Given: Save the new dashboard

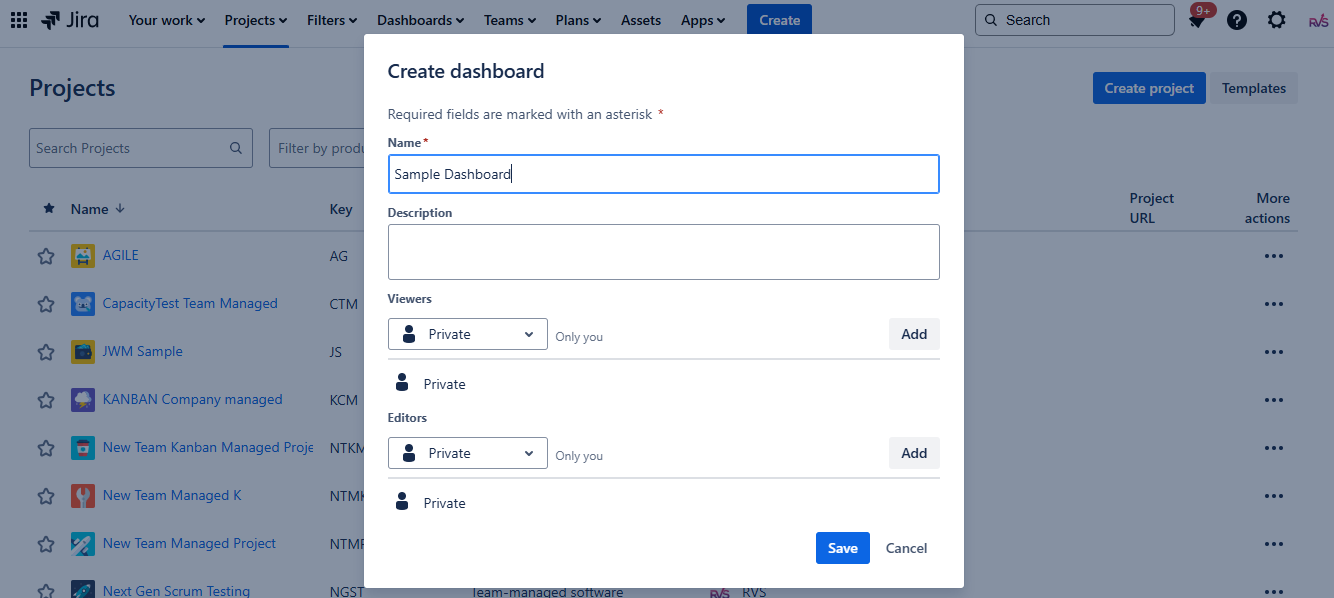Looking at the screenshot, I should pos(842,548).
